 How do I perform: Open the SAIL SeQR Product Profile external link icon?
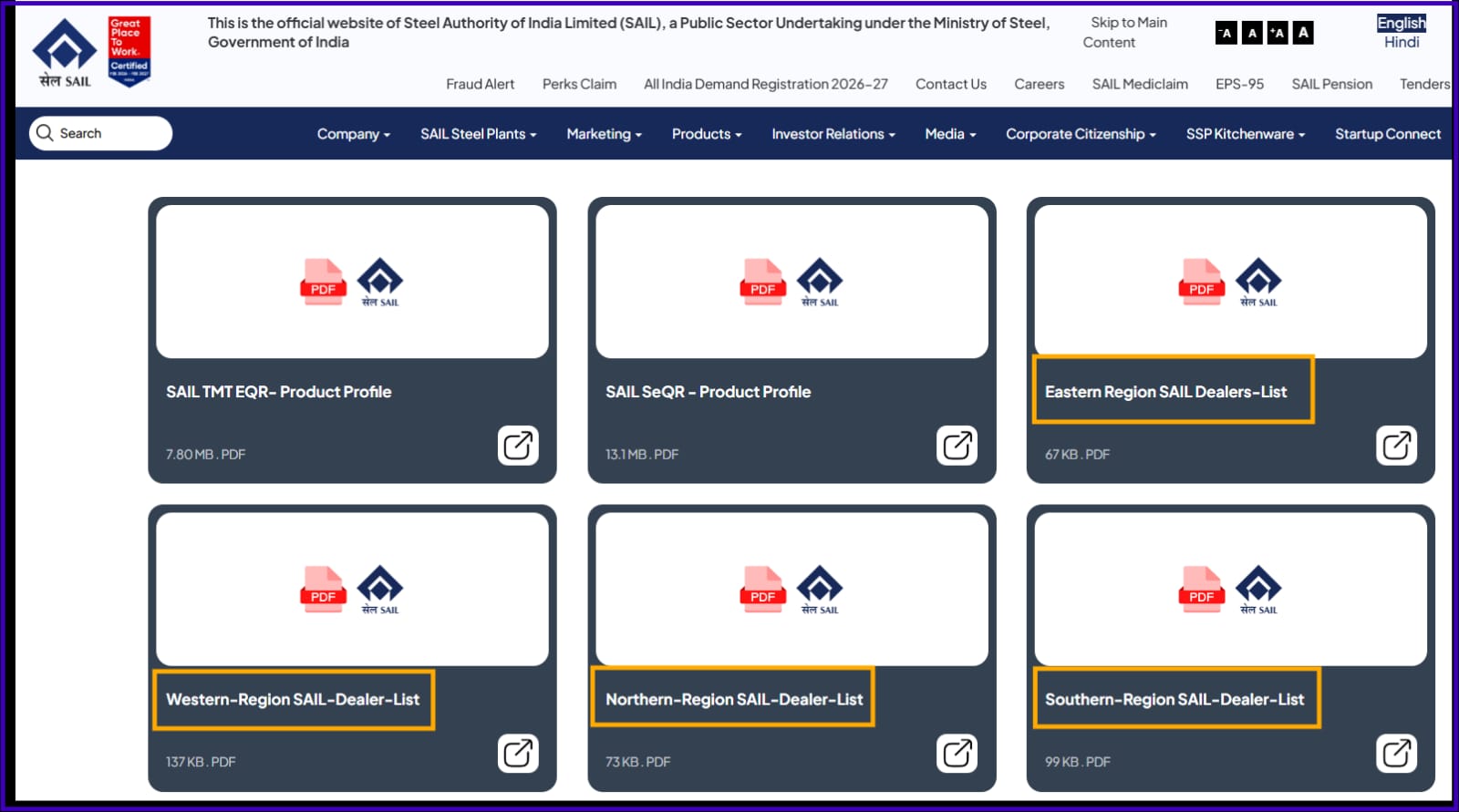957,446
